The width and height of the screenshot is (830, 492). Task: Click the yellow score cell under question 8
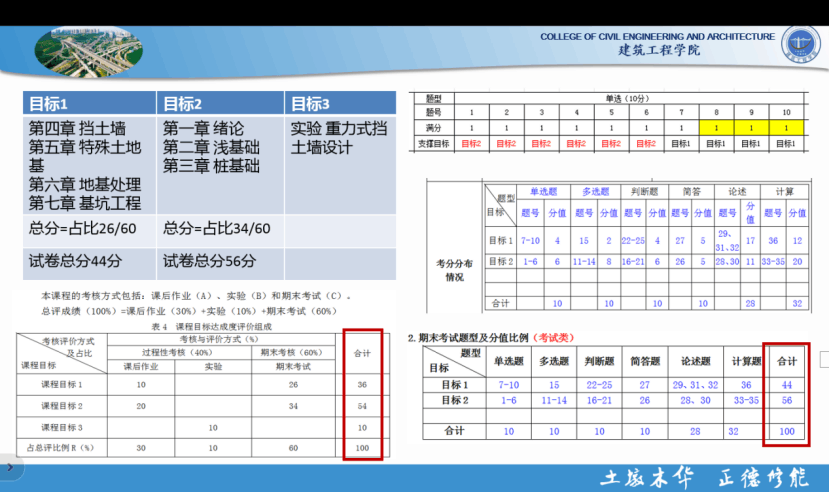click(716, 128)
